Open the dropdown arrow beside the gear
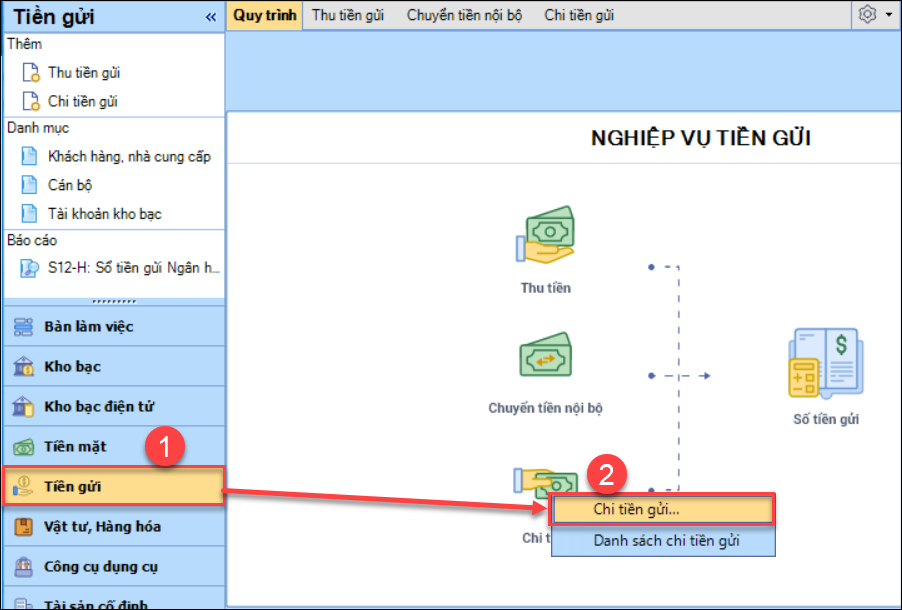902x610 pixels. pos(888,16)
